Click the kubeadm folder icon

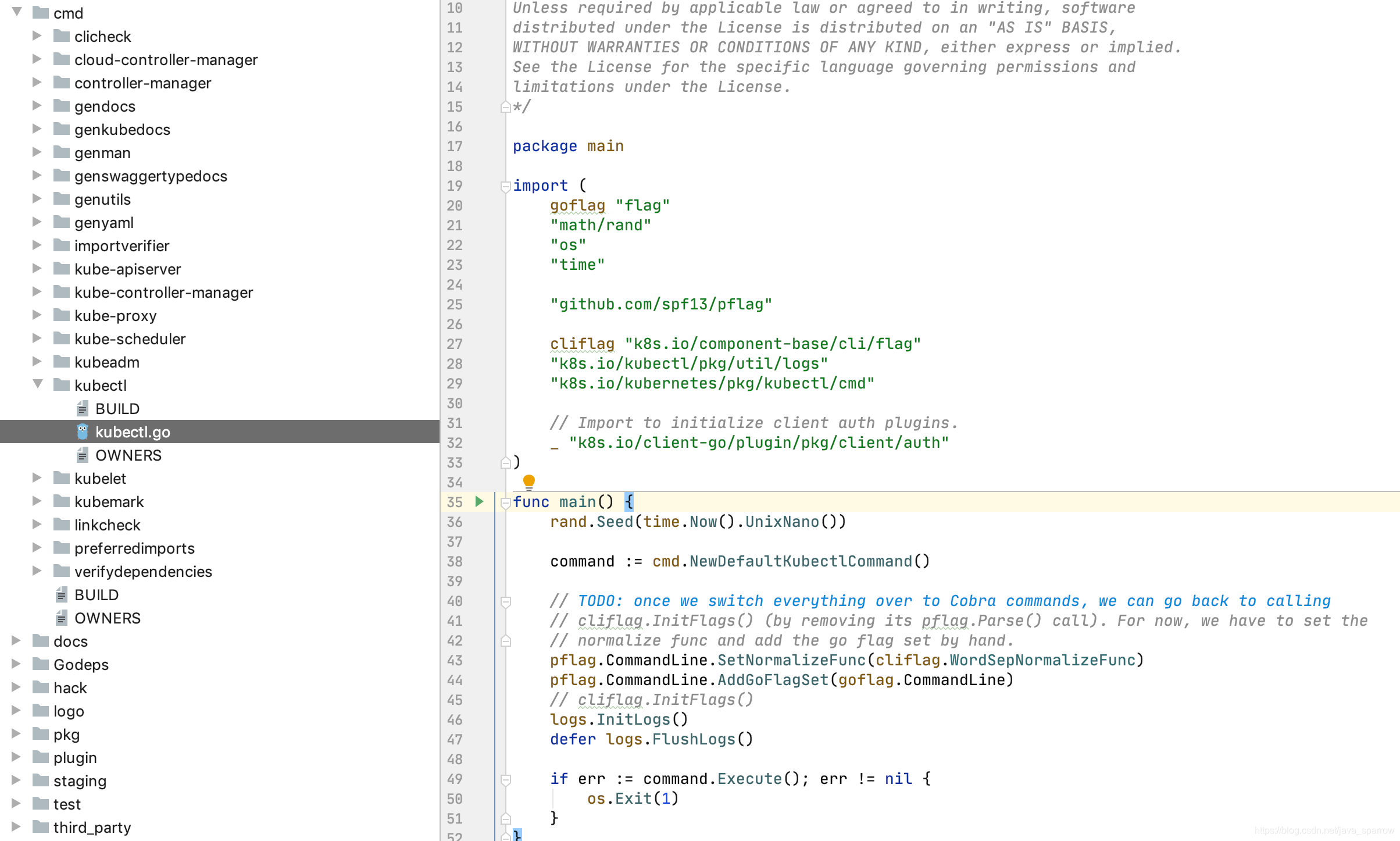point(62,362)
